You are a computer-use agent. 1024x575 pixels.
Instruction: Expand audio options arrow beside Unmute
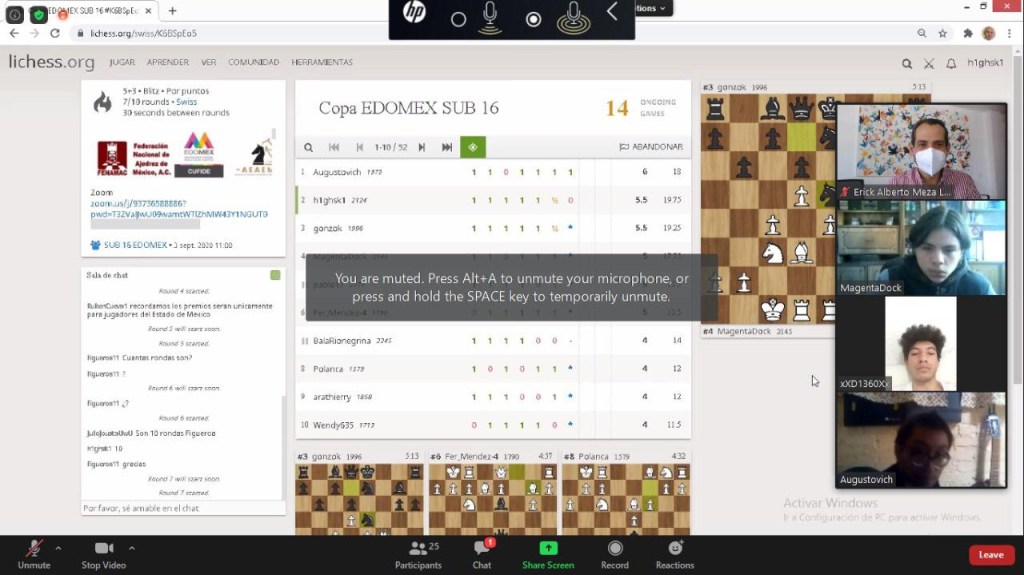click(58, 548)
